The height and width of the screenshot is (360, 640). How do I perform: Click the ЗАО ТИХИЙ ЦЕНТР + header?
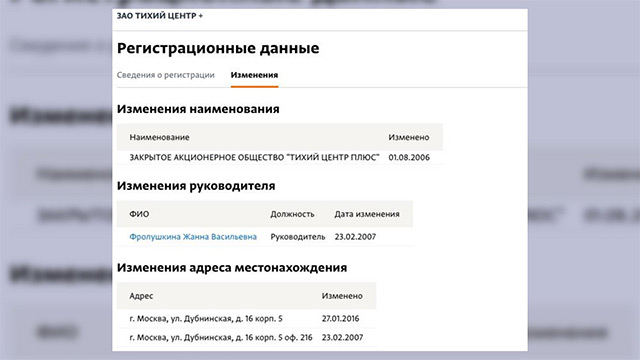click(x=160, y=16)
